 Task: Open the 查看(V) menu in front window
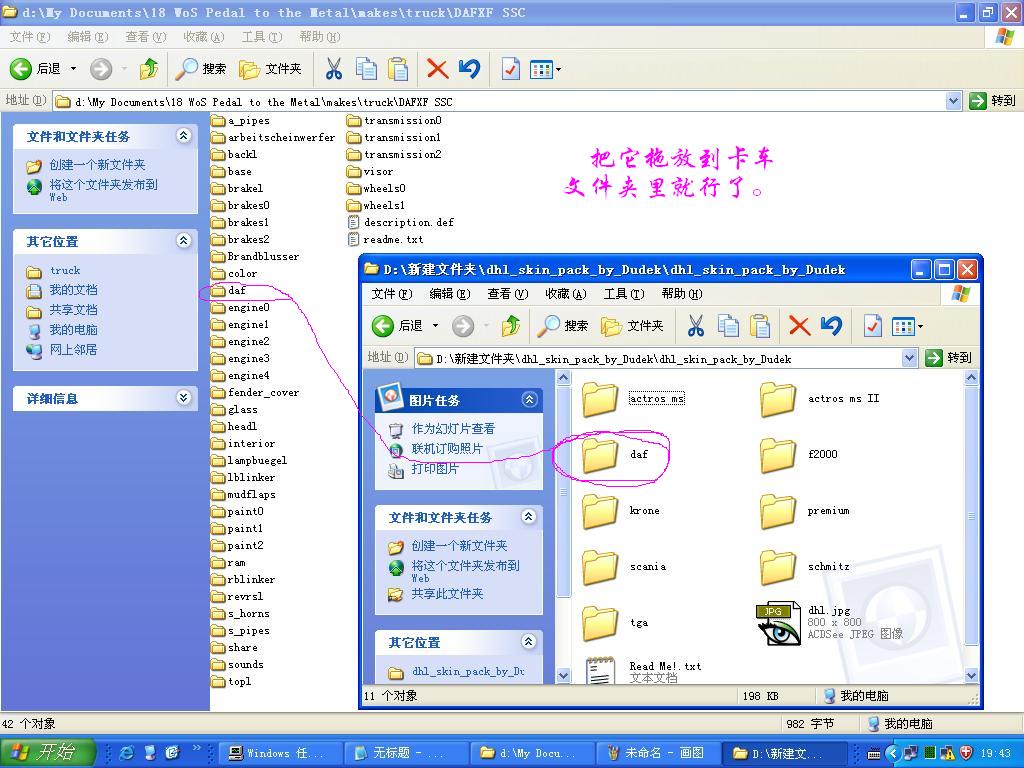click(x=507, y=293)
